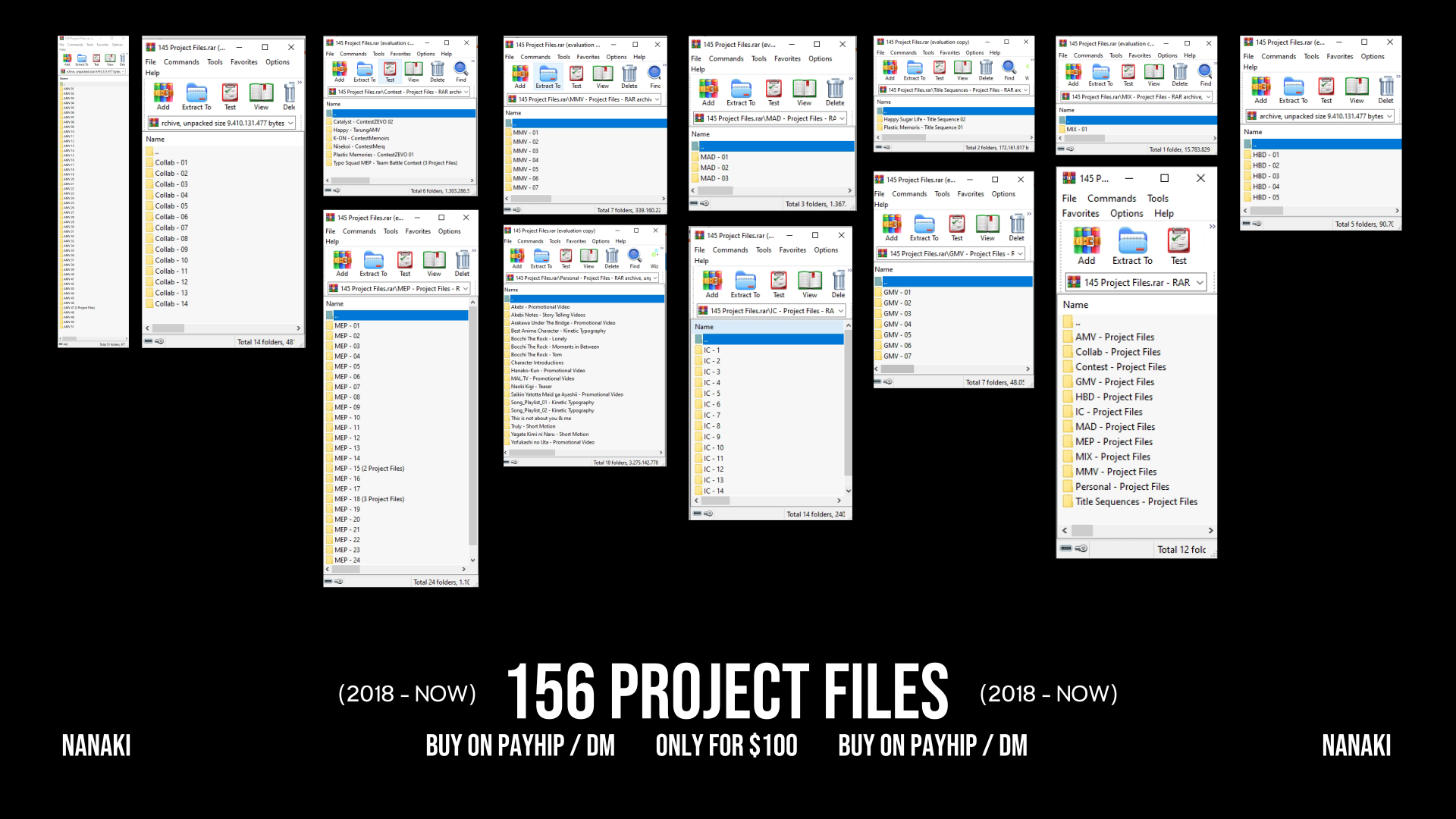Open path dropdown in the HBD - 01 window
1456x819 pixels.
tap(1389, 116)
